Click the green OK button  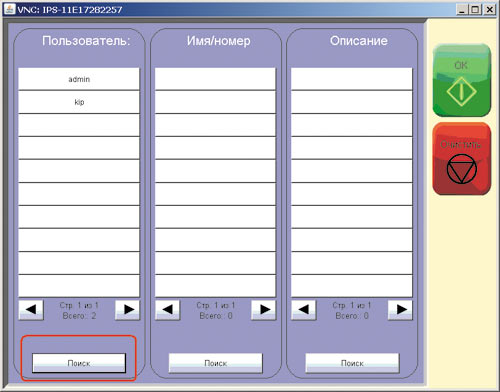(462, 80)
